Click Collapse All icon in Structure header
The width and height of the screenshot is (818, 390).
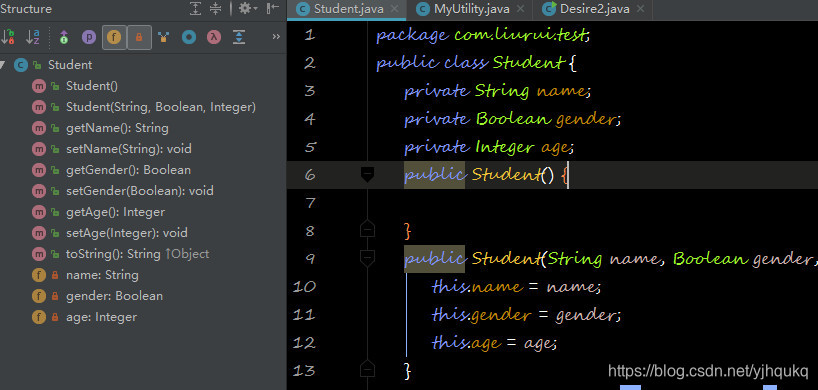(215, 8)
